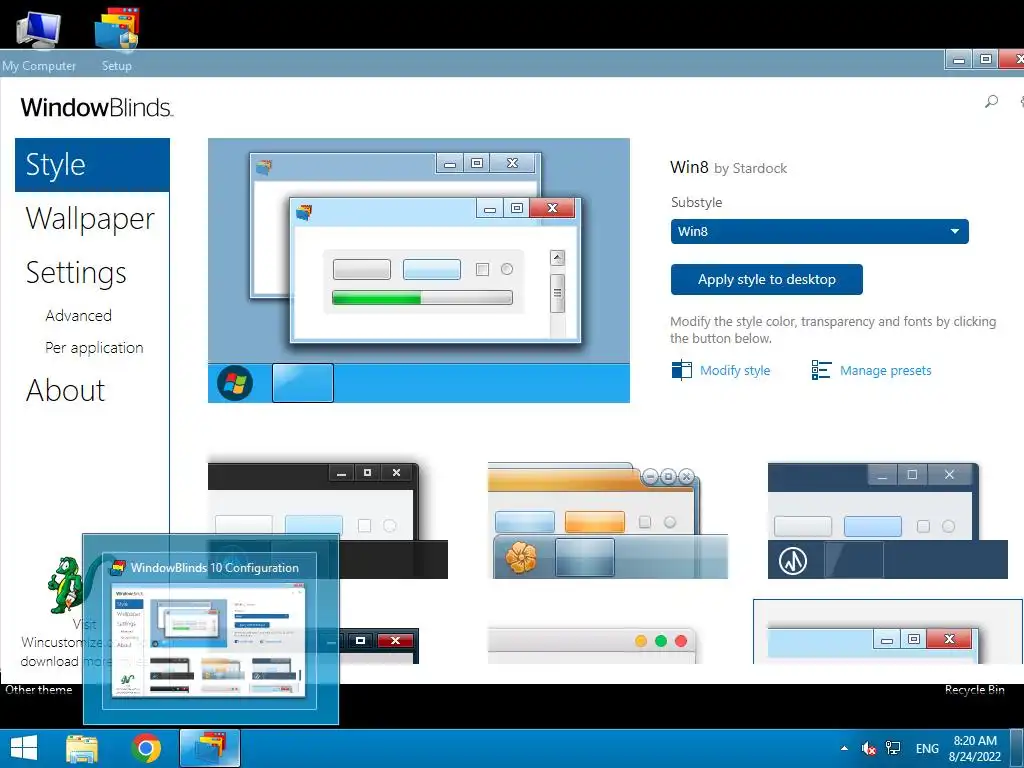Click the Manage presets link
Viewport: 1024px width, 768px height.
886,370
